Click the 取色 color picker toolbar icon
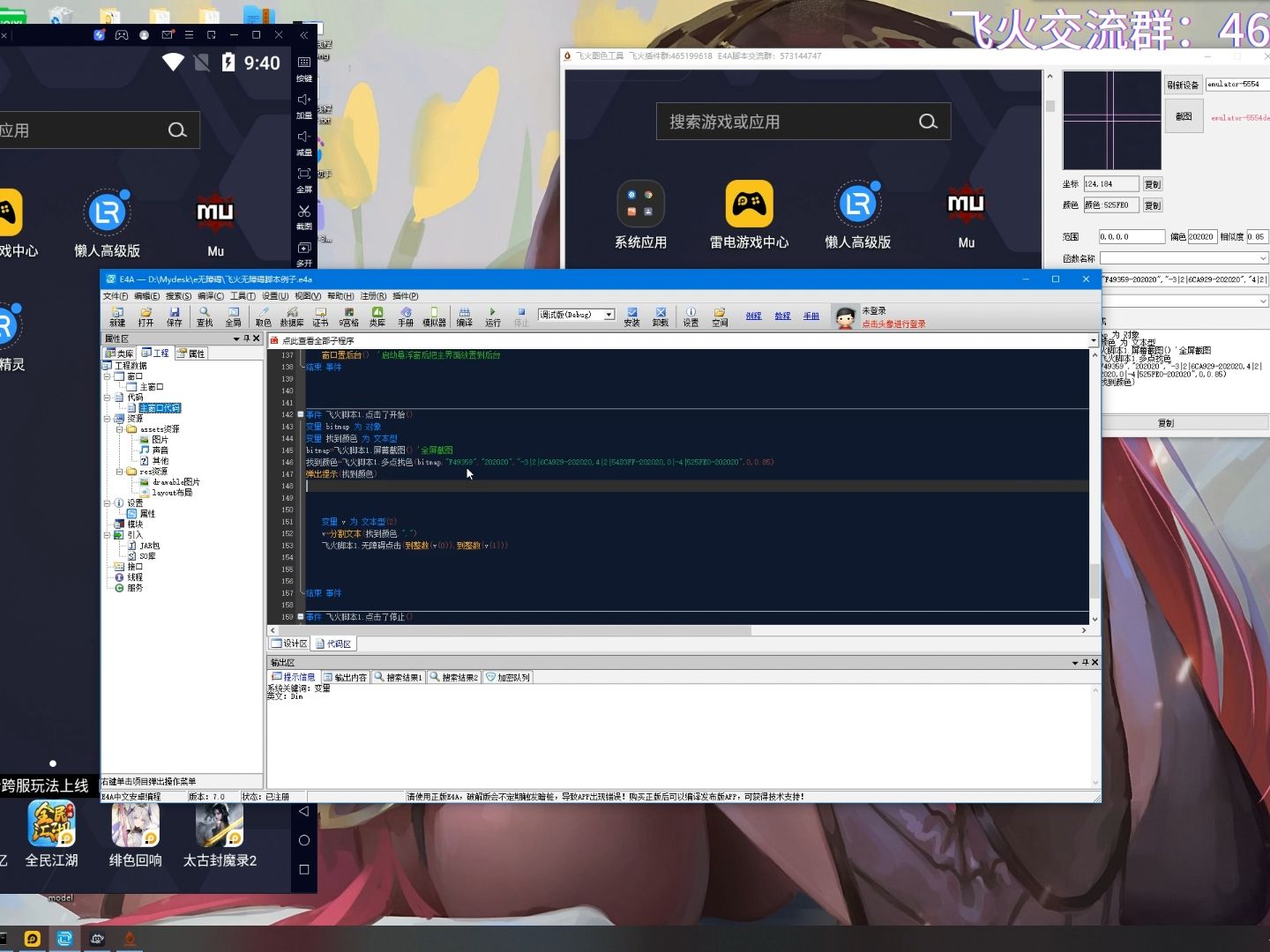The image size is (1270, 952). (x=264, y=316)
